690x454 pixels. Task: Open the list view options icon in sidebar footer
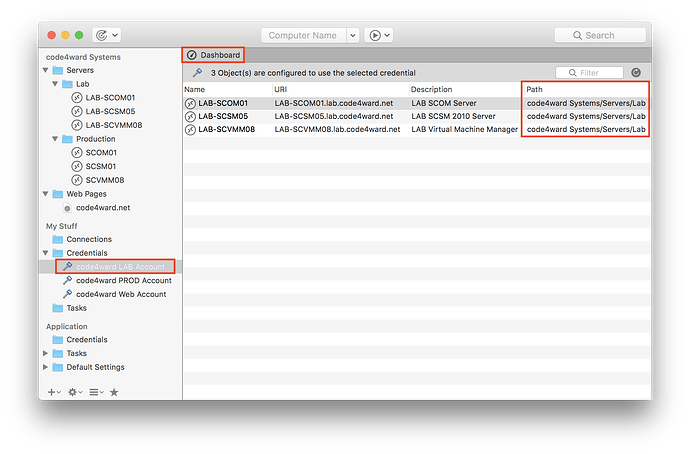(95, 392)
